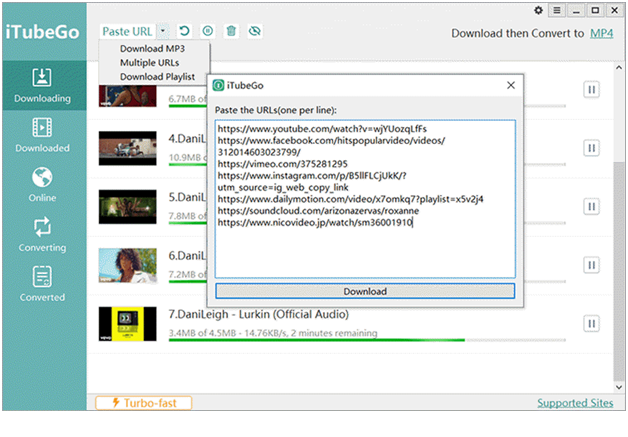628x437 pixels.
Task: Click the yellow Lurkin audio thumbnail
Action: pos(127,324)
